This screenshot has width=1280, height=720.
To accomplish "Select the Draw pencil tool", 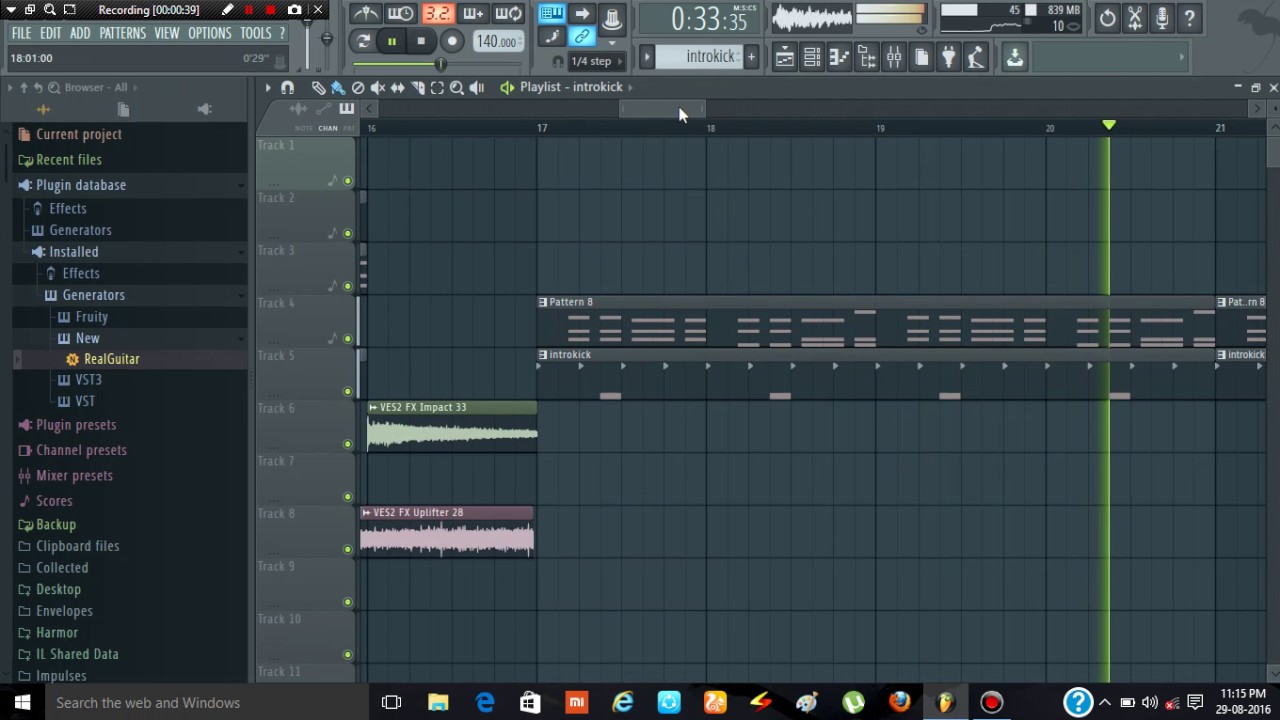I will coord(318,87).
